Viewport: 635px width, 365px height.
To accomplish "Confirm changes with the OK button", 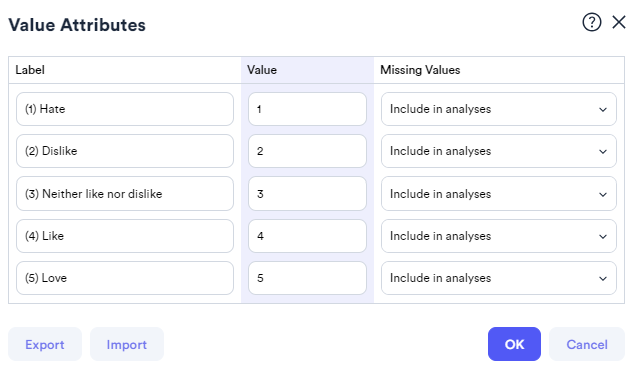I will pos(514,344).
